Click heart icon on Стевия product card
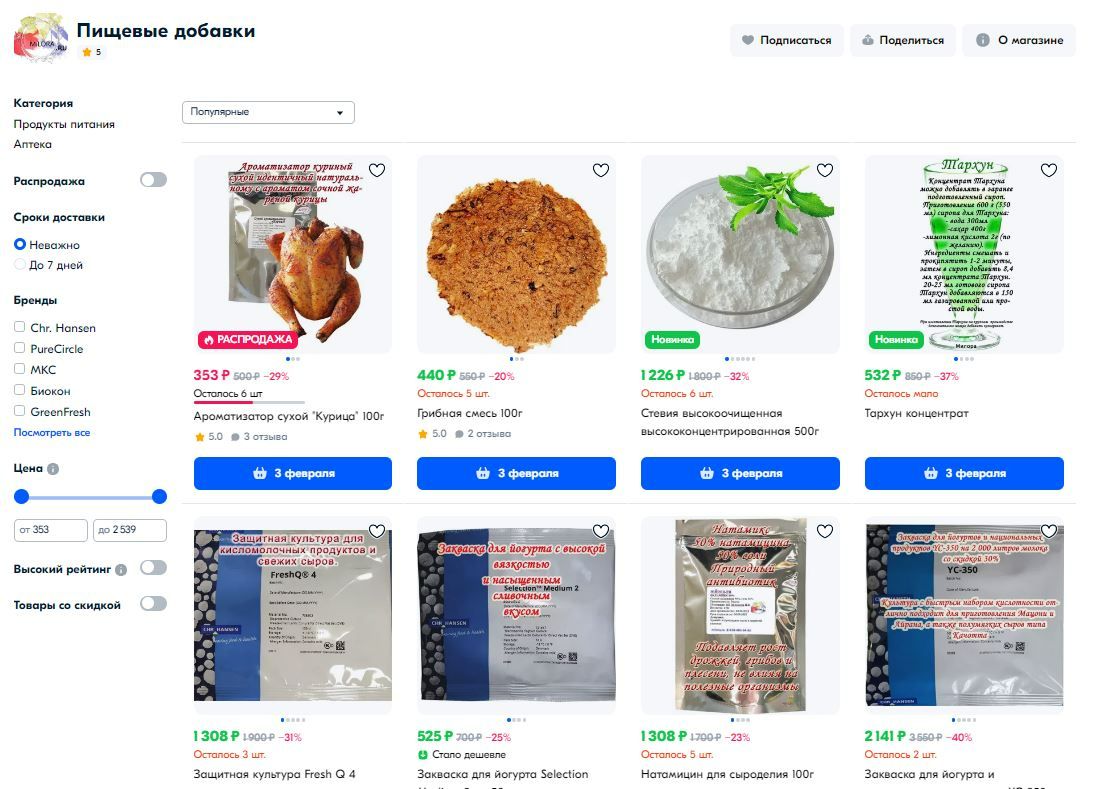 coord(825,170)
